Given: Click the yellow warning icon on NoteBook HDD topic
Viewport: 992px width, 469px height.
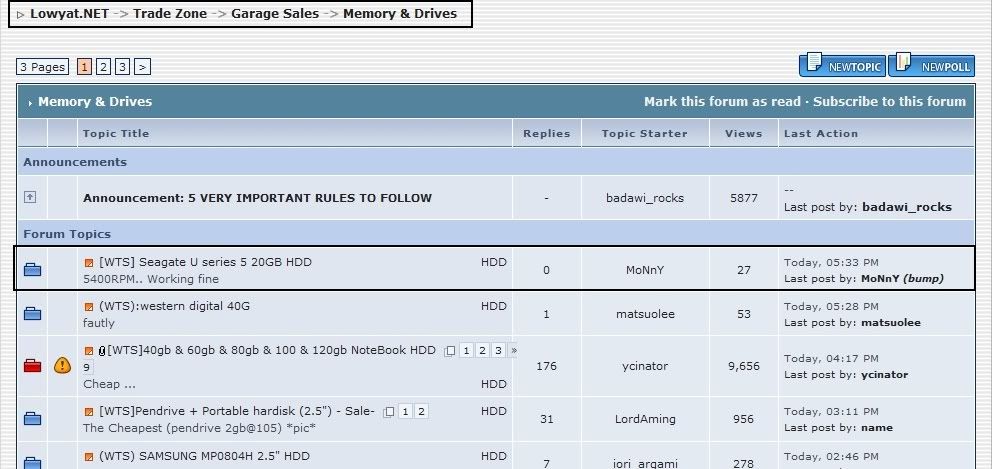Looking at the screenshot, I should pos(62,366).
